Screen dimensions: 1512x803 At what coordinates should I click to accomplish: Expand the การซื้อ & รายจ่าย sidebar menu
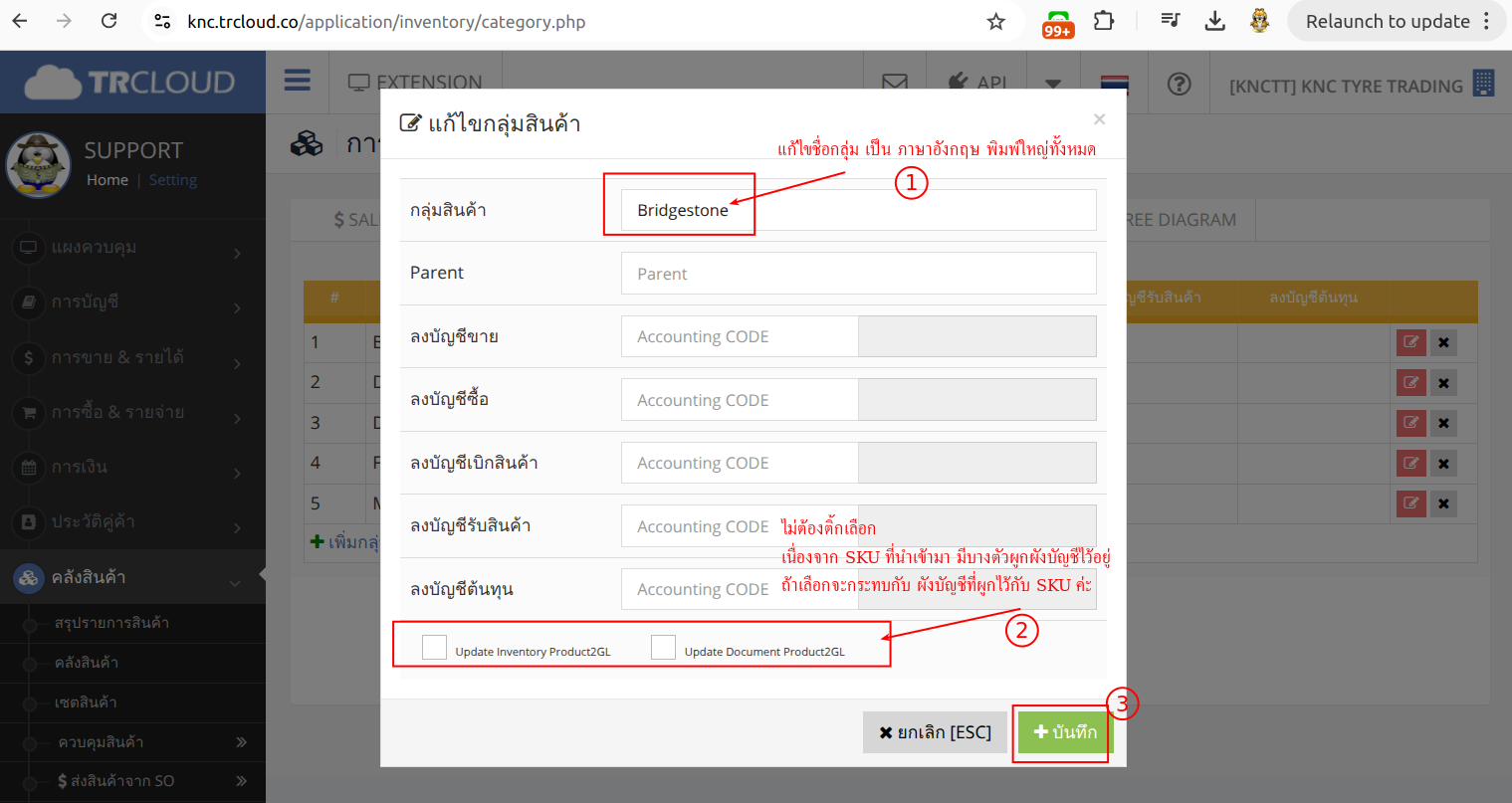point(132,412)
